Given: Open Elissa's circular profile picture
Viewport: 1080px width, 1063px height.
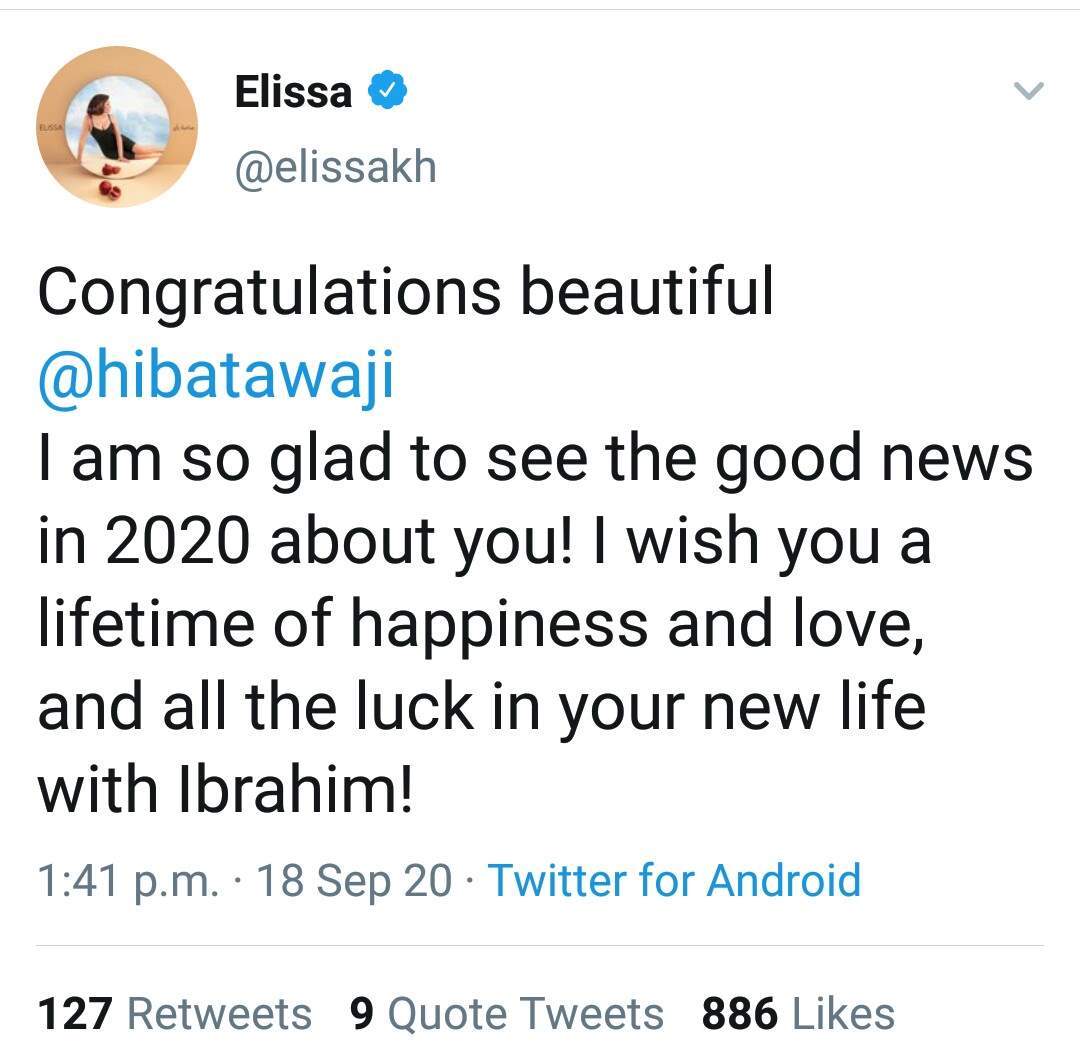Looking at the screenshot, I should [x=117, y=126].
